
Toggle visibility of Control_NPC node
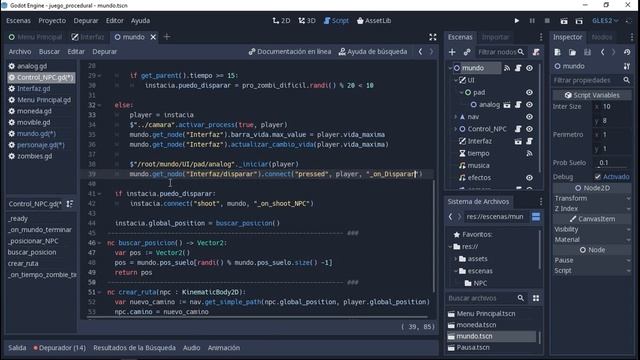click(x=529, y=129)
